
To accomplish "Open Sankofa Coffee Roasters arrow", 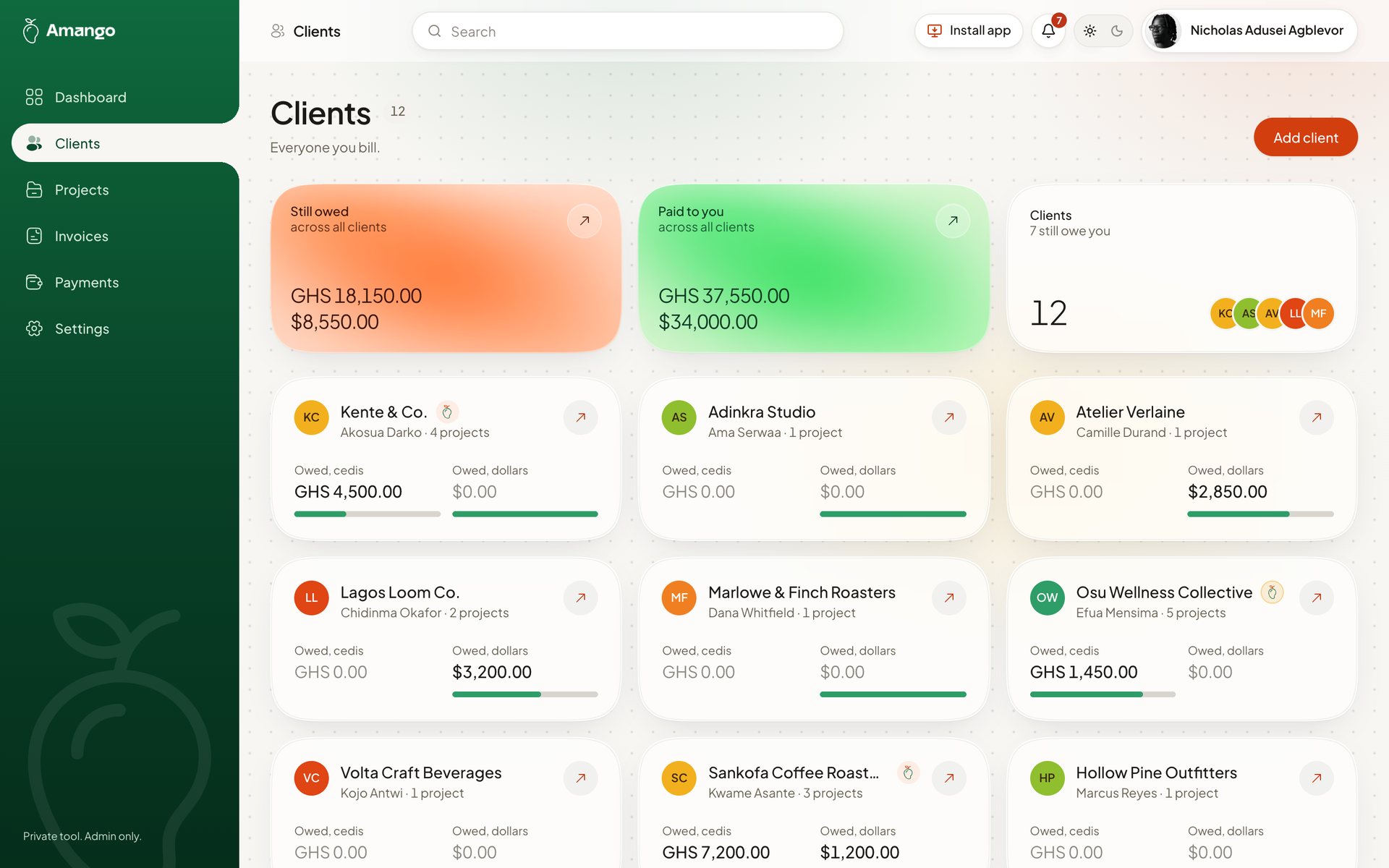I will [x=949, y=778].
